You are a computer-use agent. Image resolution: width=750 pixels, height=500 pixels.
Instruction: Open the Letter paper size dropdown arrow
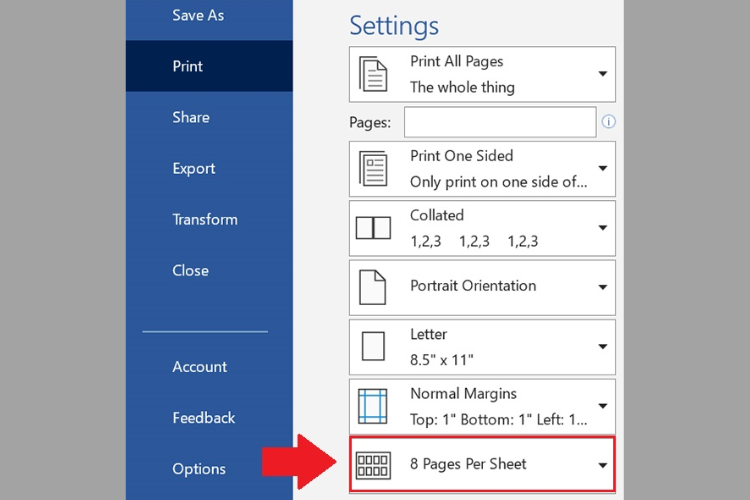point(603,346)
